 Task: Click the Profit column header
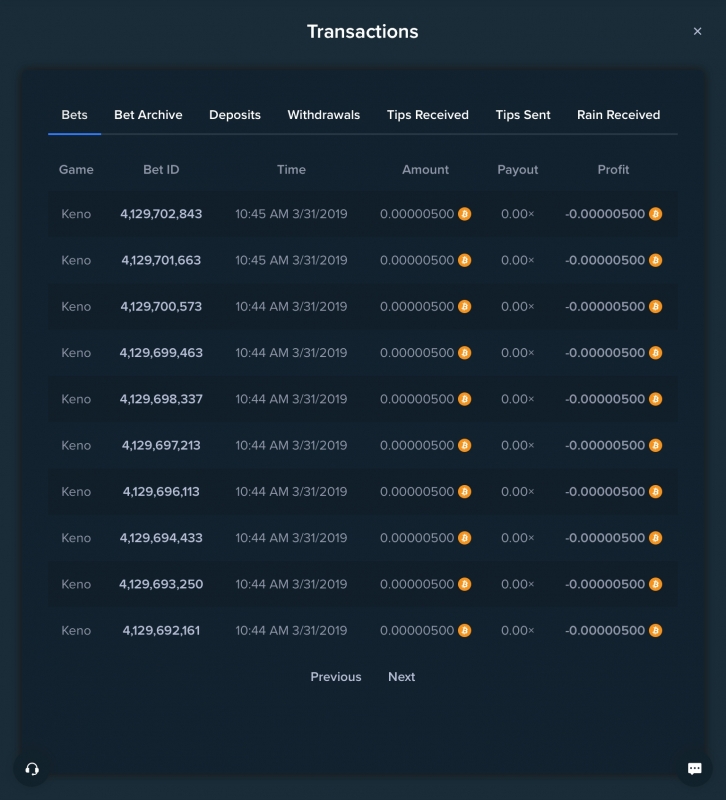pos(613,169)
